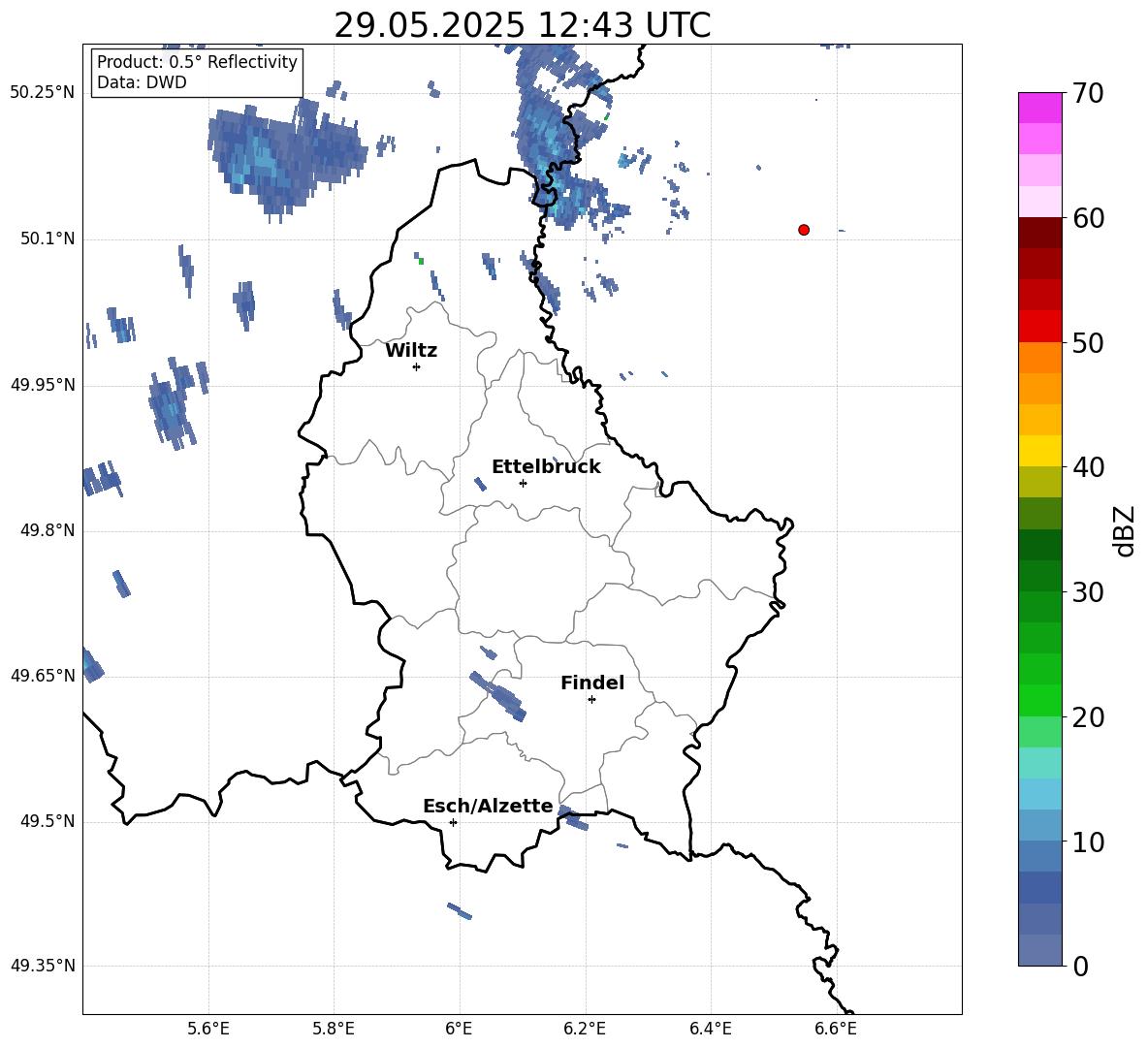Click the 60 tick on the colorbar
Image resolution: width=1148 pixels, height=1048 pixels.
pos(1088,218)
